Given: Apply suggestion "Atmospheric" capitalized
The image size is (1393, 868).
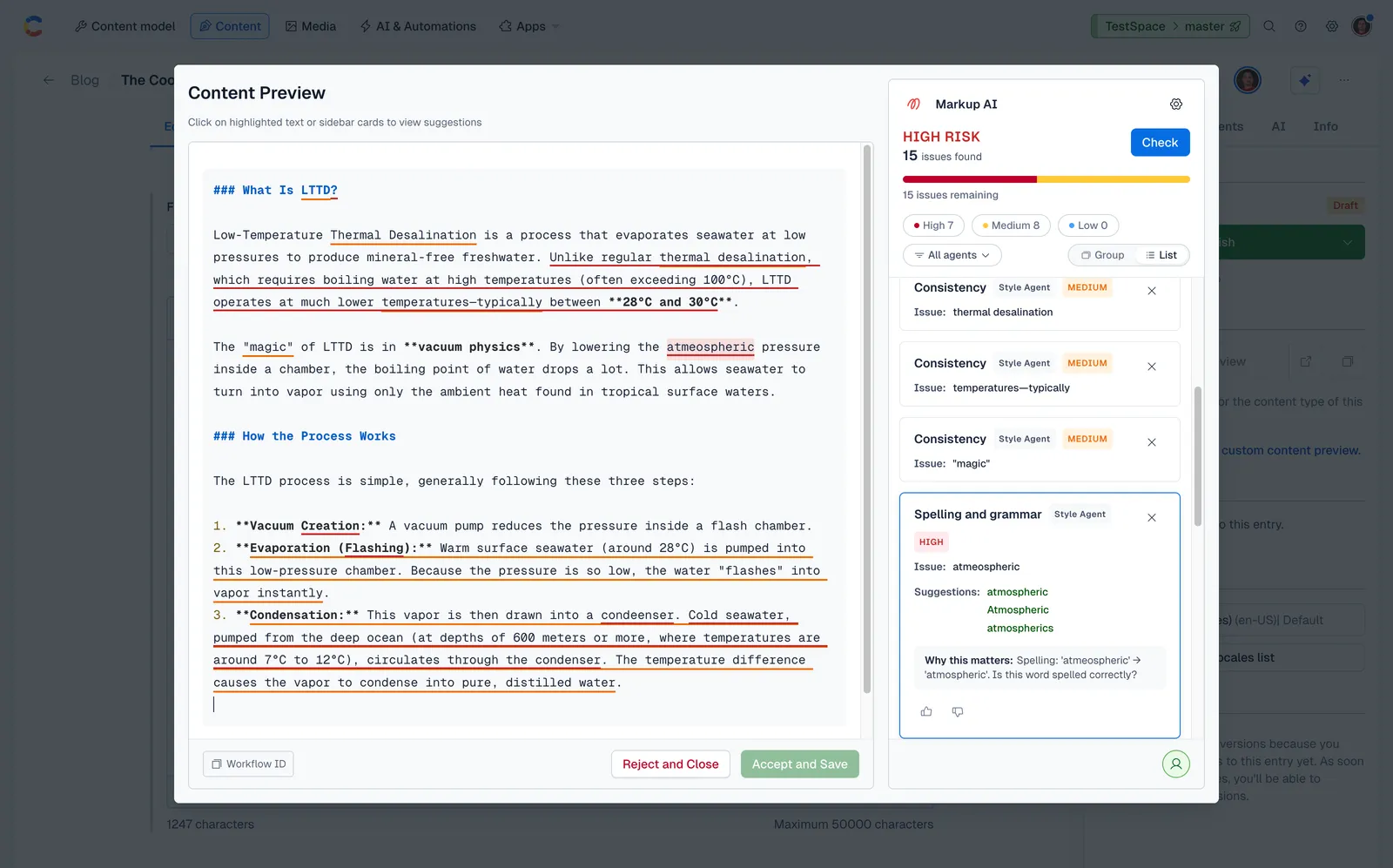Looking at the screenshot, I should point(1018,610).
